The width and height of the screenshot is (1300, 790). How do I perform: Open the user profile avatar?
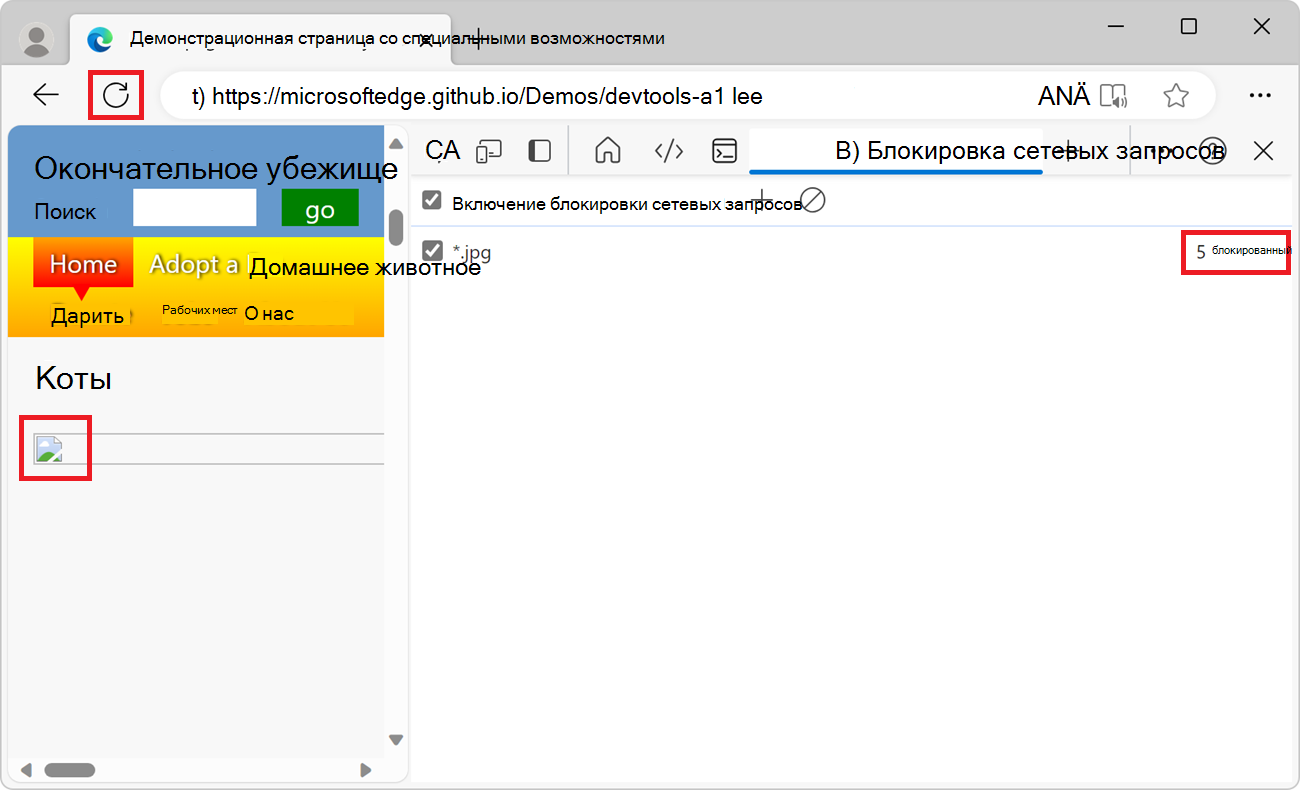(x=38, y=39)
